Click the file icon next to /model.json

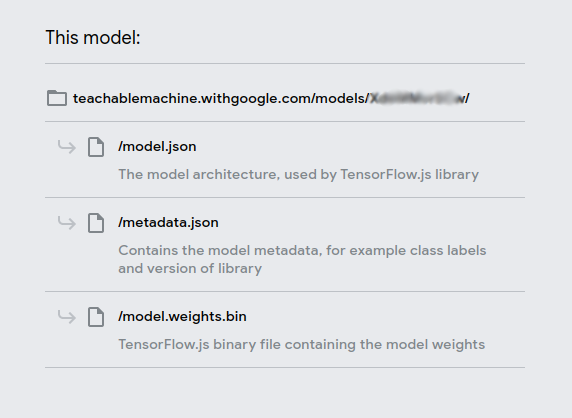point(96,147)
